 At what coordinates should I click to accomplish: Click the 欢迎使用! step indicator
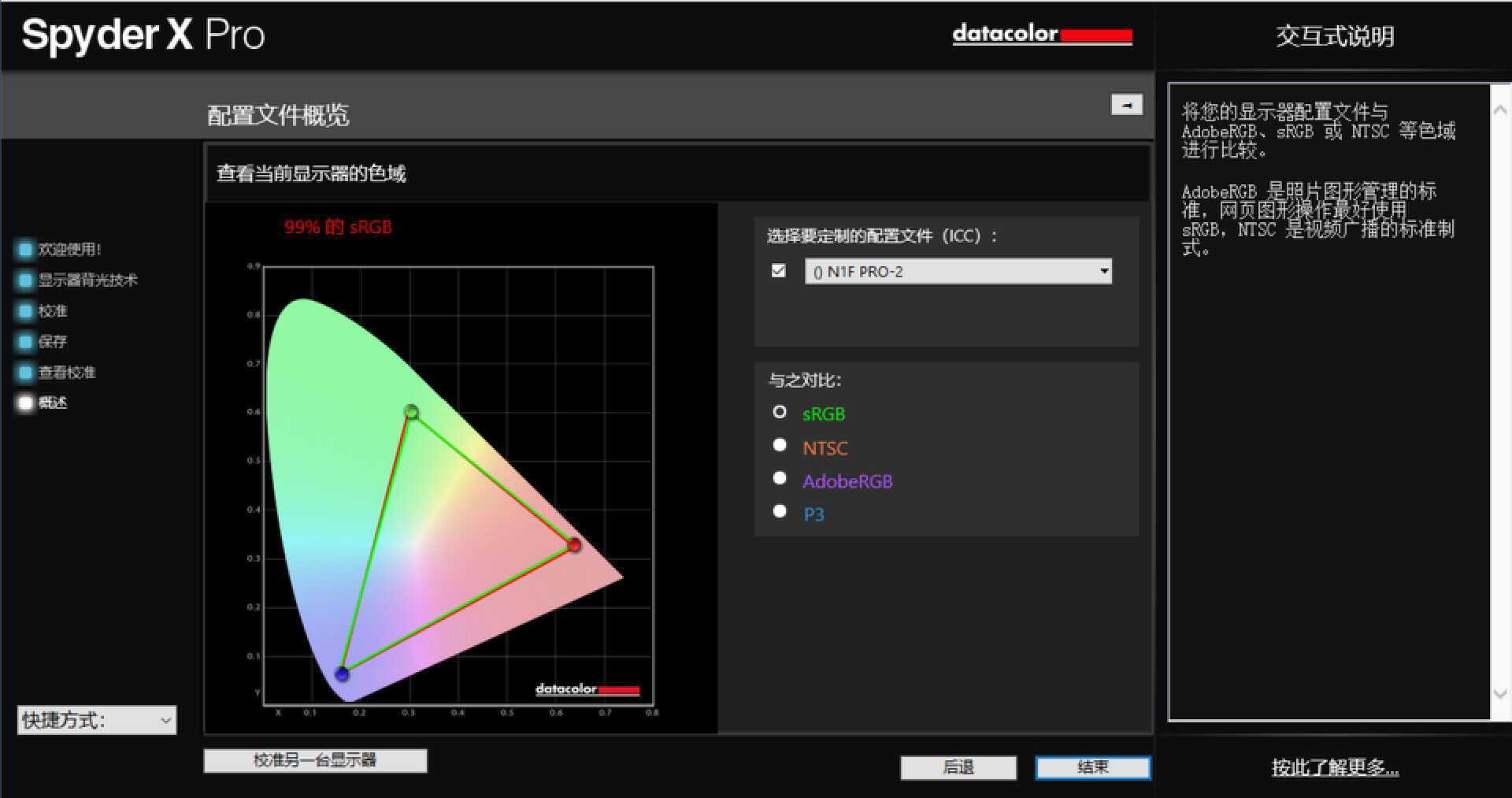[x=25, y=250]
